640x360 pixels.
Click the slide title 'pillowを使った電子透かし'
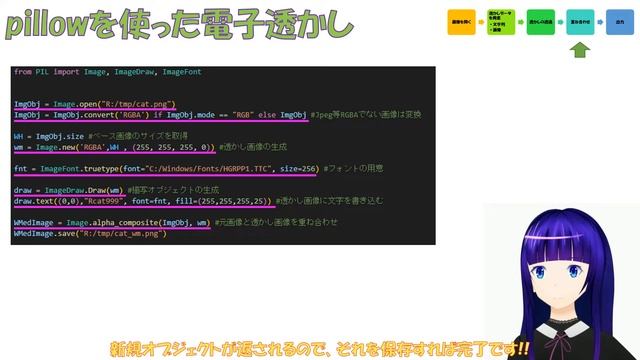179,24
